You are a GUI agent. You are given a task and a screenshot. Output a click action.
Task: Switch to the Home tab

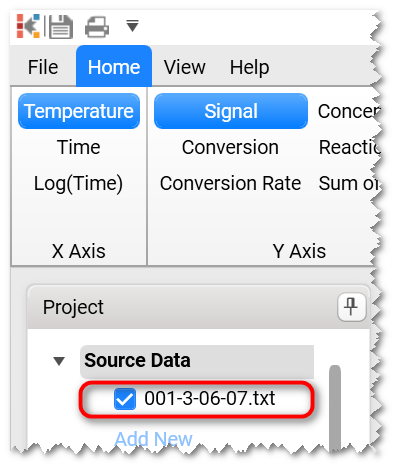click(114, 66)
